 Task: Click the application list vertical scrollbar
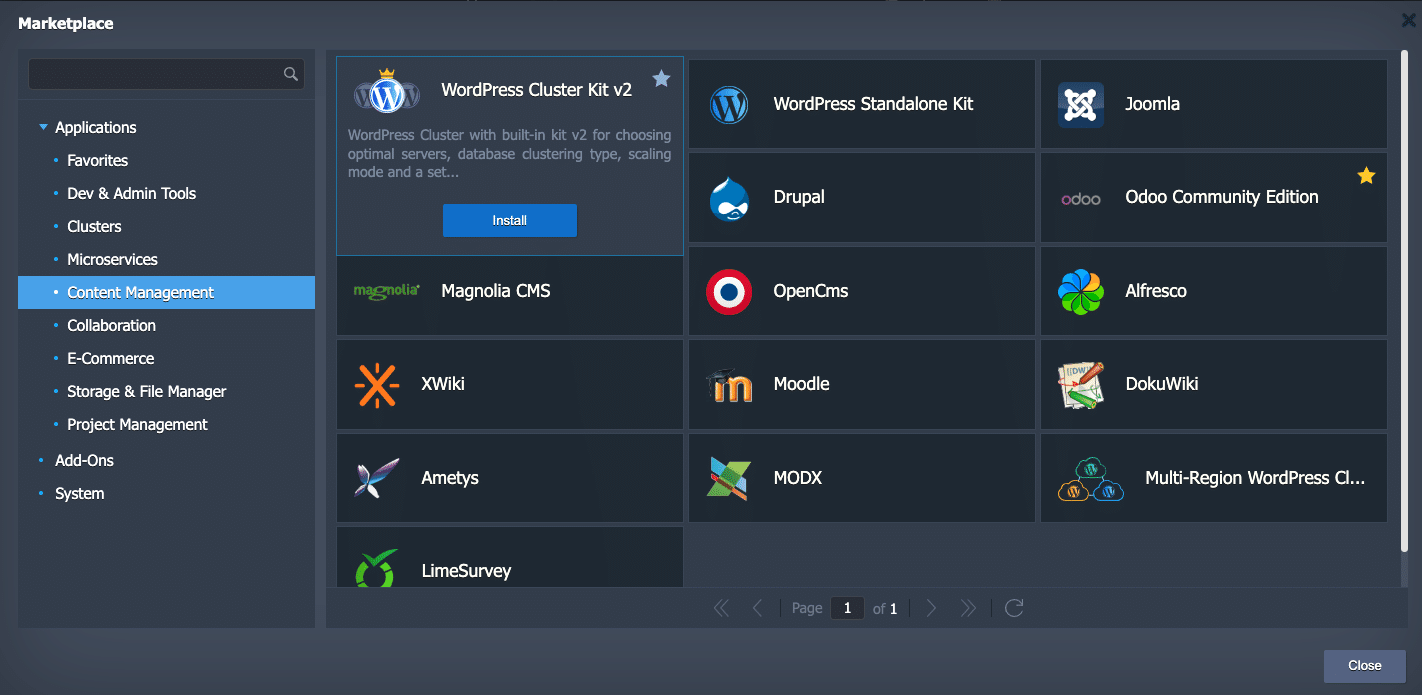(1404, 300)
